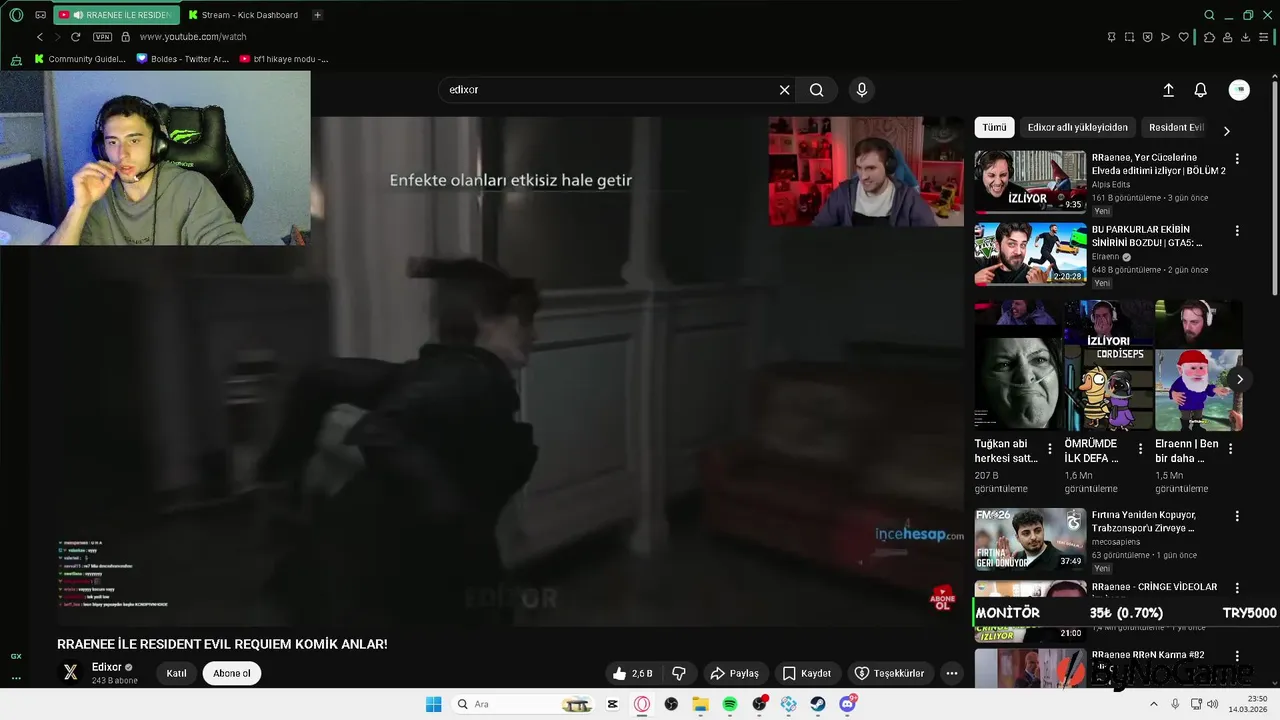Screen dimensions: 1280x720
Task: Open Edixor channel avatar
Action: tap(70, 673)
